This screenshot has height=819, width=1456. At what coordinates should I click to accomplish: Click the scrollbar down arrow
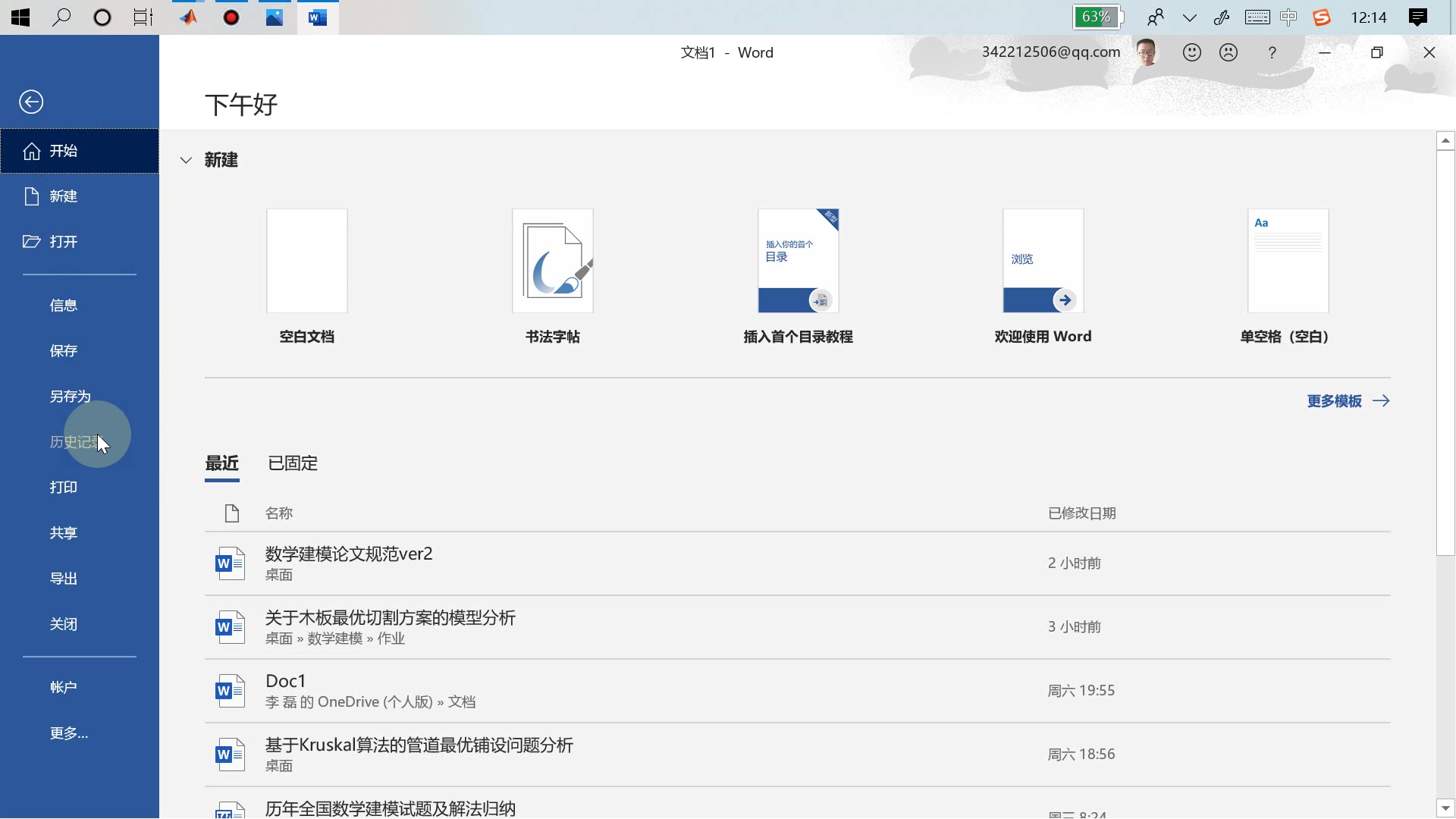[1445, 808]
